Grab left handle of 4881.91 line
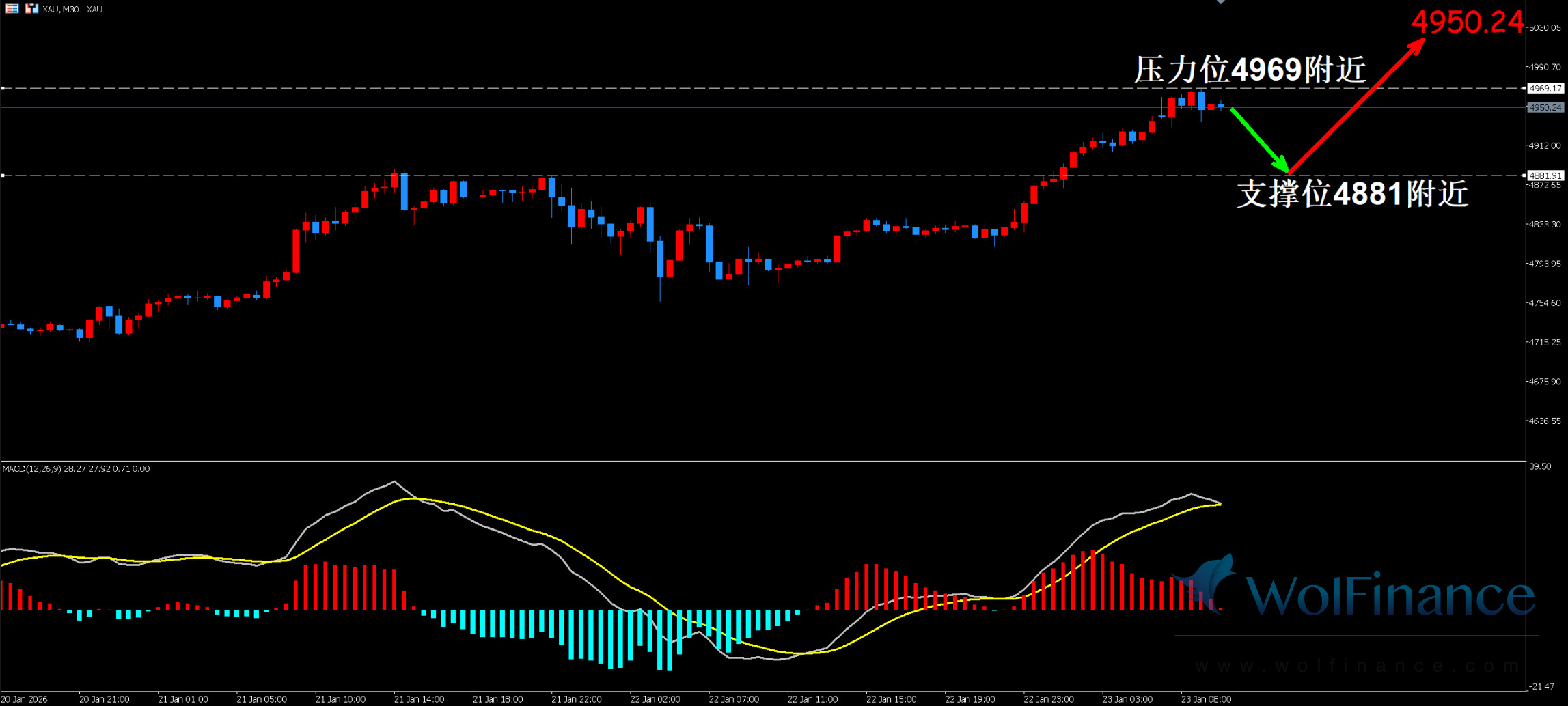 coord(3,175)
